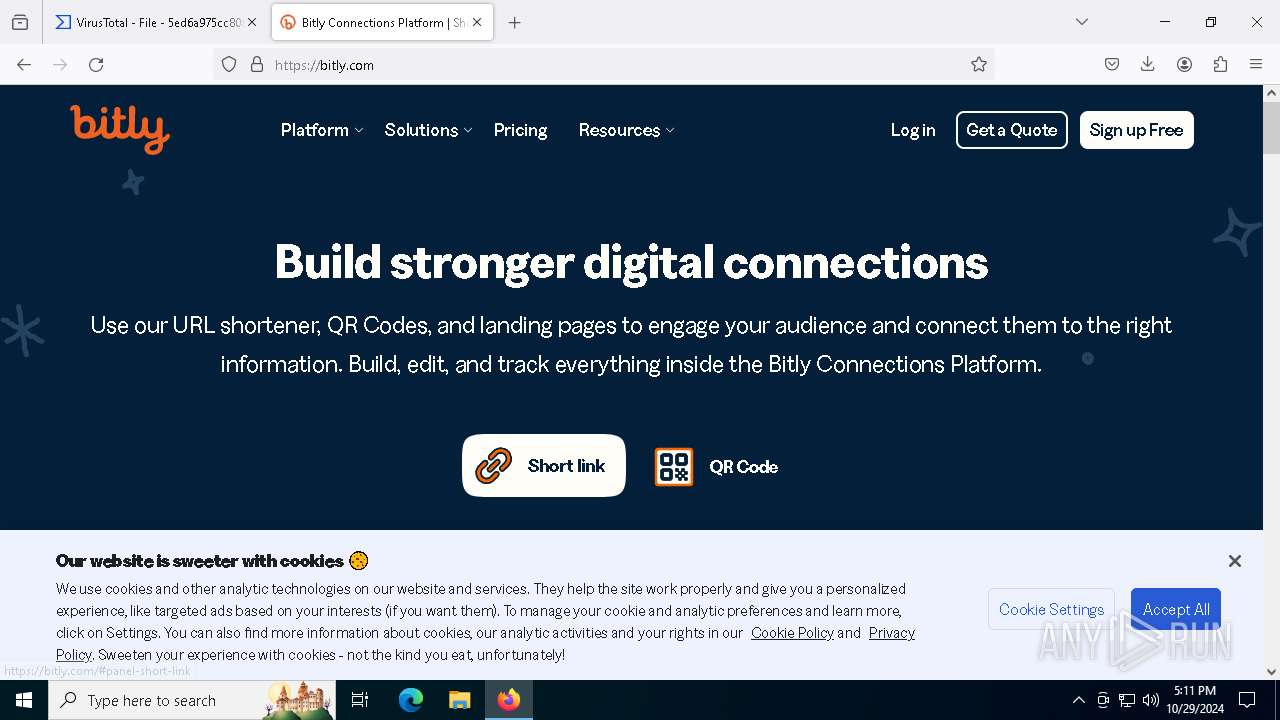Open the Windows Start menu
This screenshot has height=720, width=1280.
point(24,700)
